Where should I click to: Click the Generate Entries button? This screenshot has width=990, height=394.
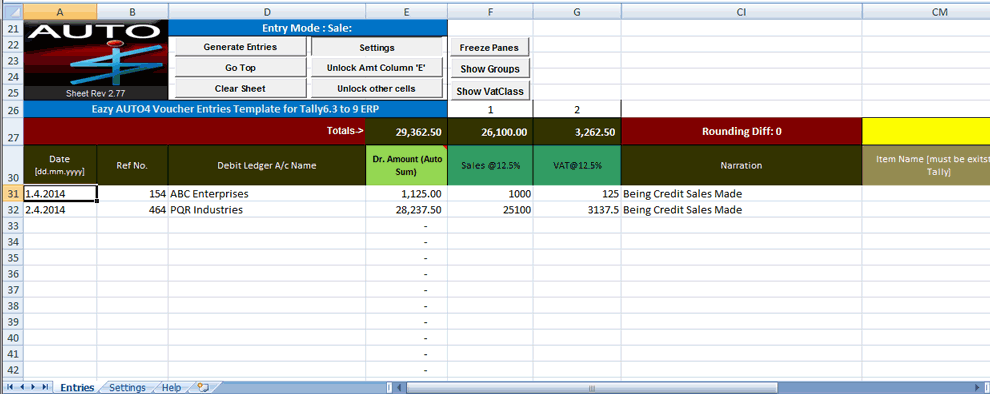point(240,47)
